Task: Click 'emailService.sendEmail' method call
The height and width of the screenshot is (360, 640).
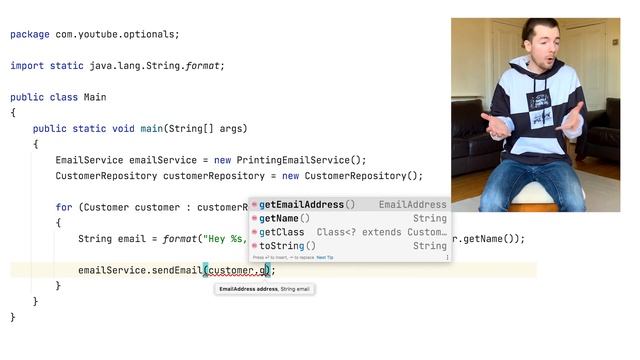Action: coord(140,270)
